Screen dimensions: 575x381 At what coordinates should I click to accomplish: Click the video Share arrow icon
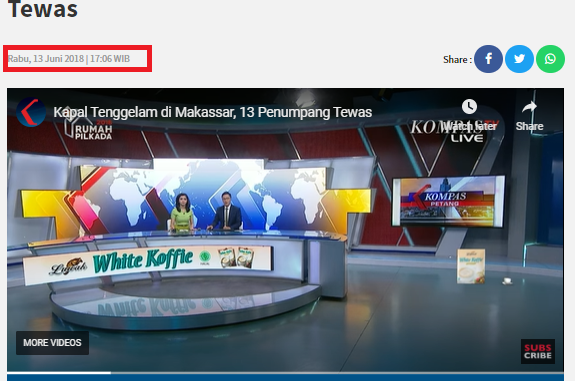(x=529, y=107)
